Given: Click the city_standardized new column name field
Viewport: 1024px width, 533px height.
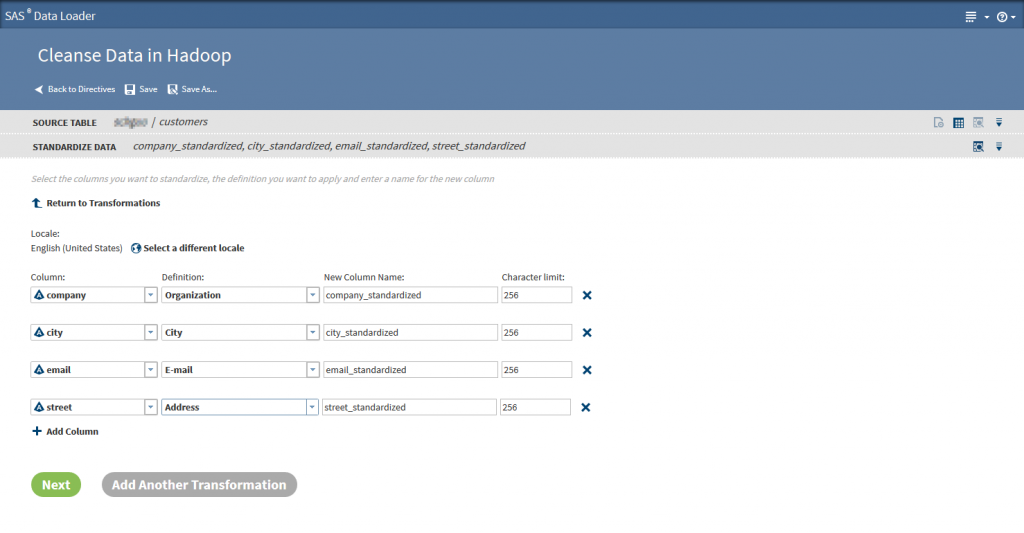Looking at the screenshot, I should coord(410,333).
